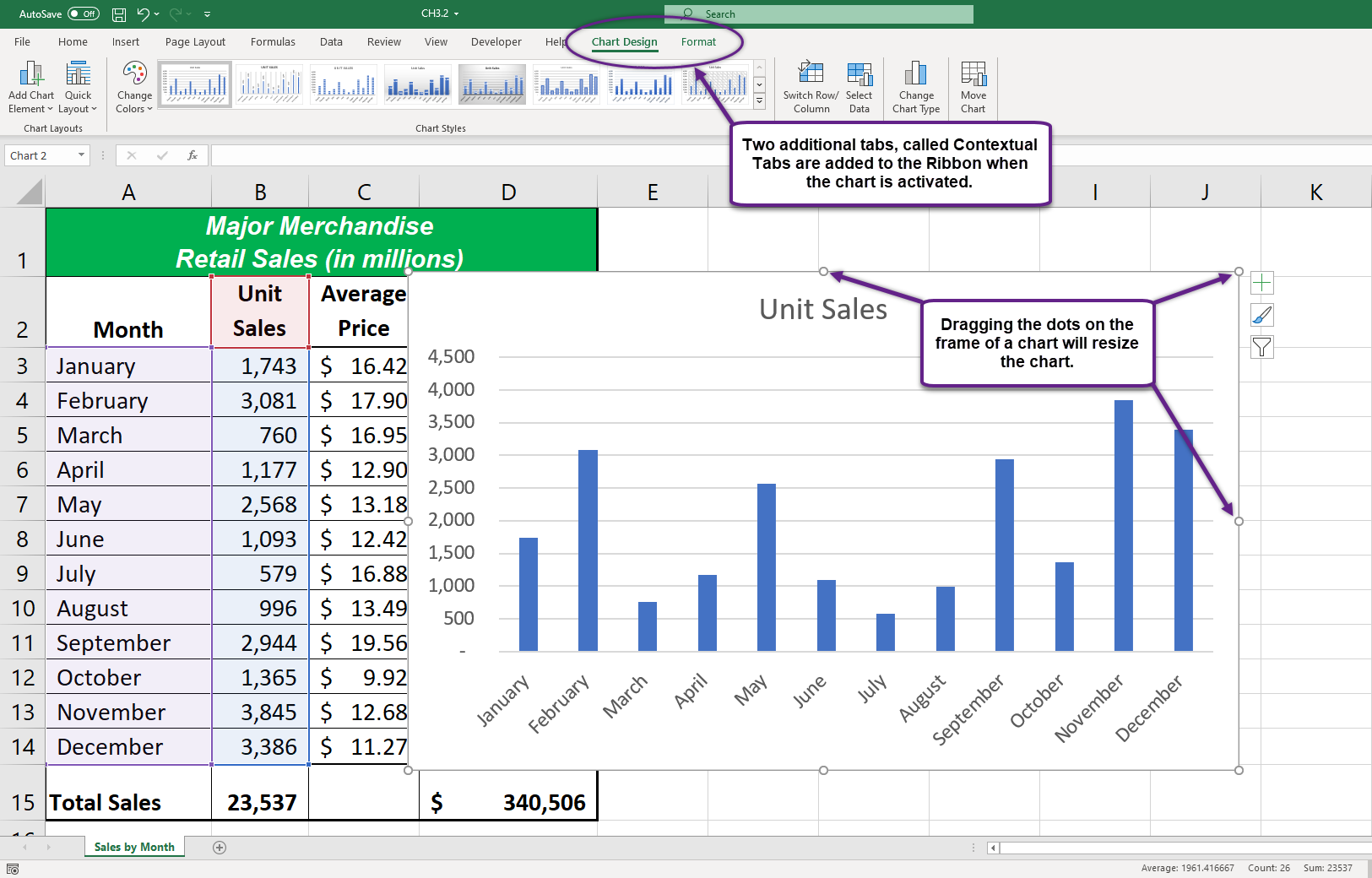The width and height of the screenshot is (1372, 878).
Task: Click the Sales by Month sheet tab
Action: click(x=134, y=847)
